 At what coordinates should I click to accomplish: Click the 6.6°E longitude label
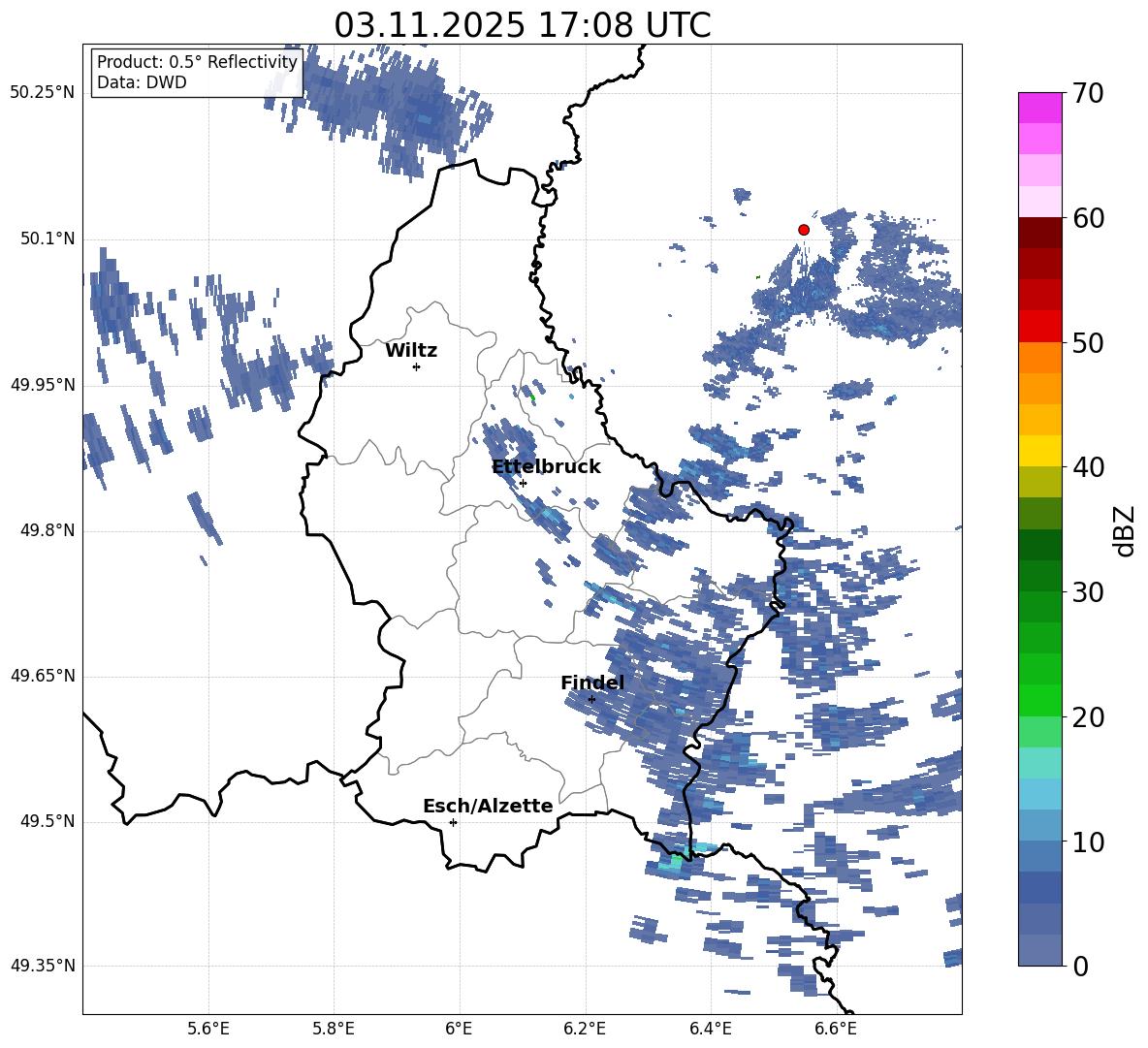click(836, 1029)
